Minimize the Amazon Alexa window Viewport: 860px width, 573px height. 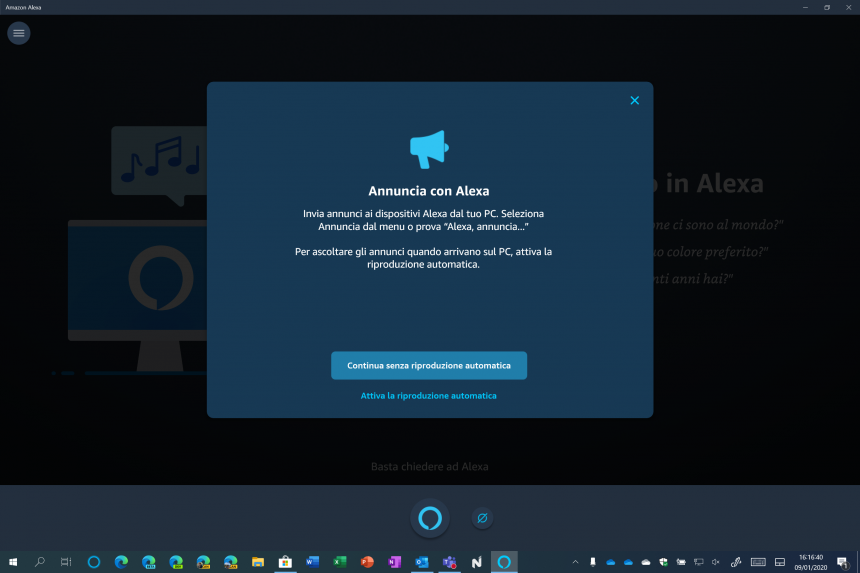point(805,8)
